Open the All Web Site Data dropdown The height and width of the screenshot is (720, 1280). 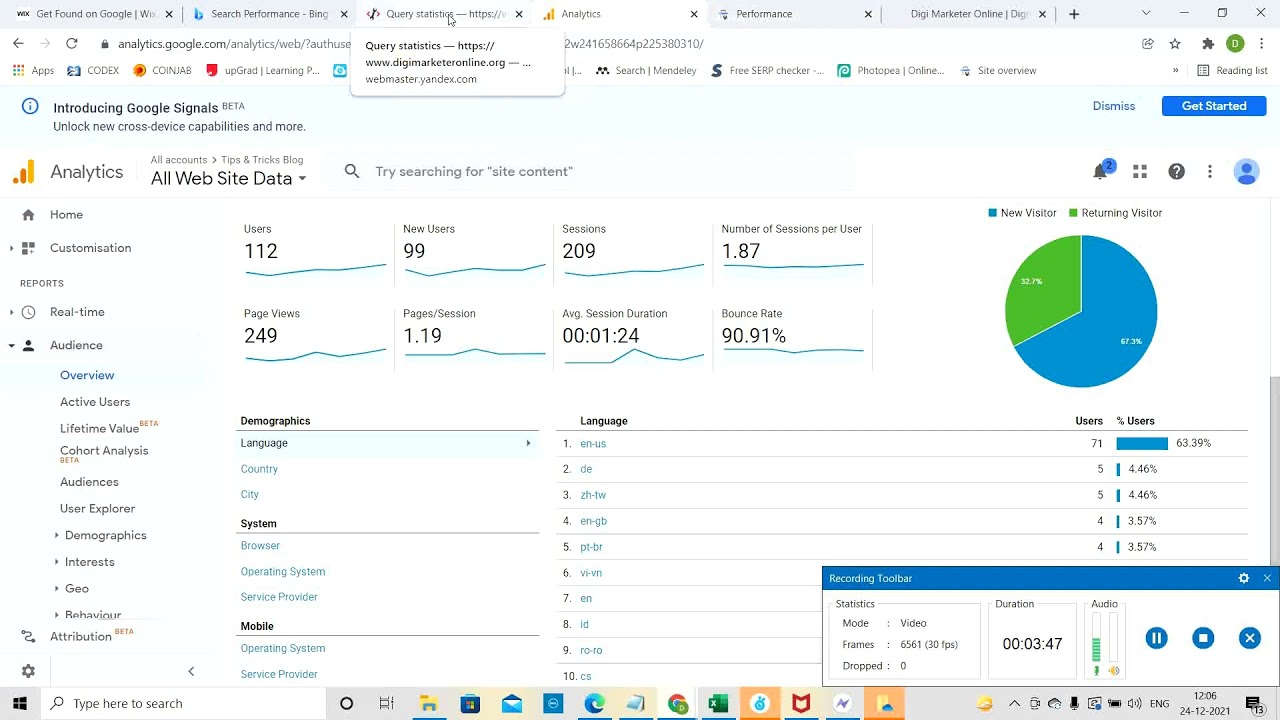click(228, 179)
